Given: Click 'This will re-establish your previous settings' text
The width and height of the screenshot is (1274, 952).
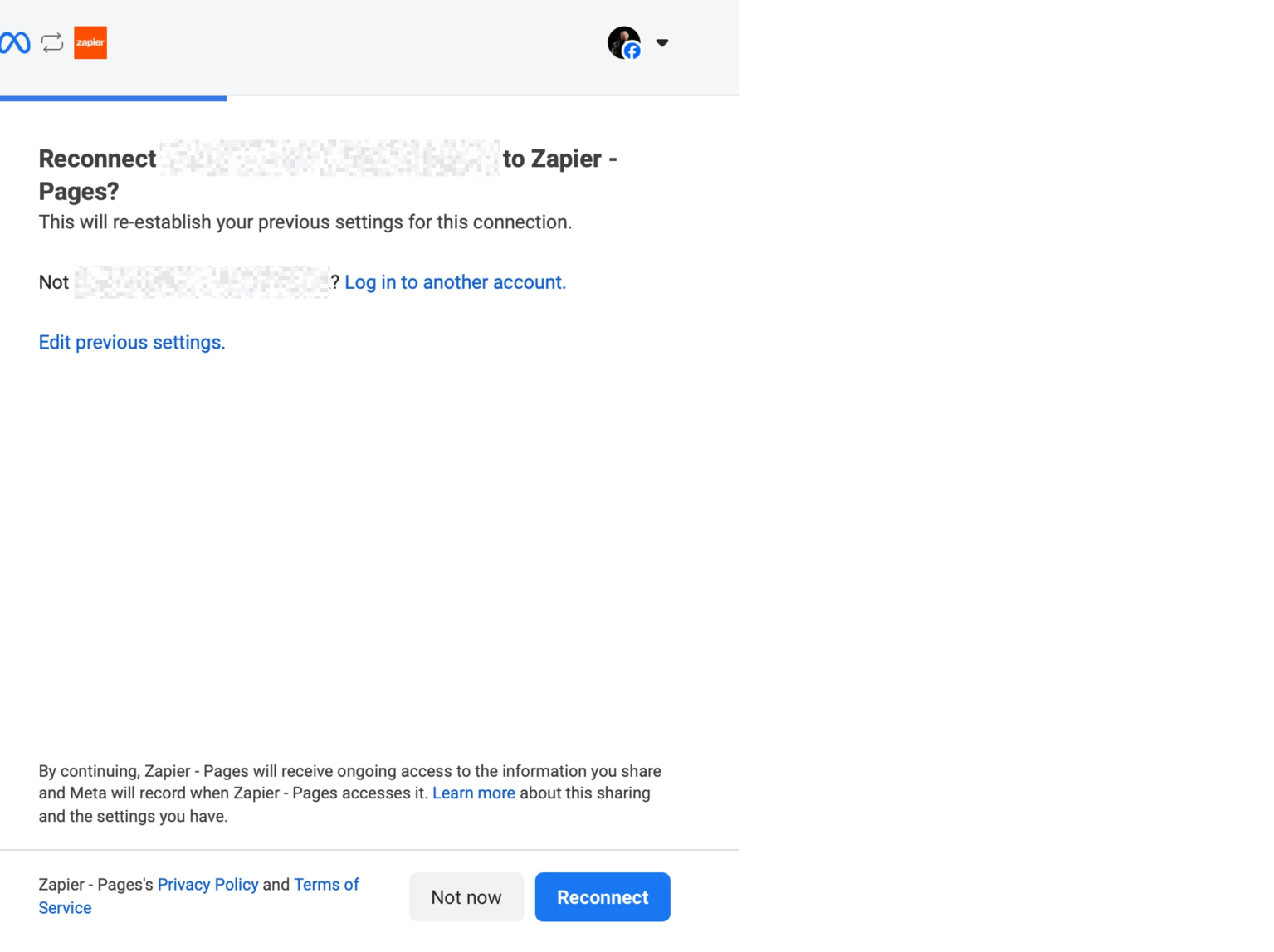Looking at the screenshot, I should (x=305, y=222).
